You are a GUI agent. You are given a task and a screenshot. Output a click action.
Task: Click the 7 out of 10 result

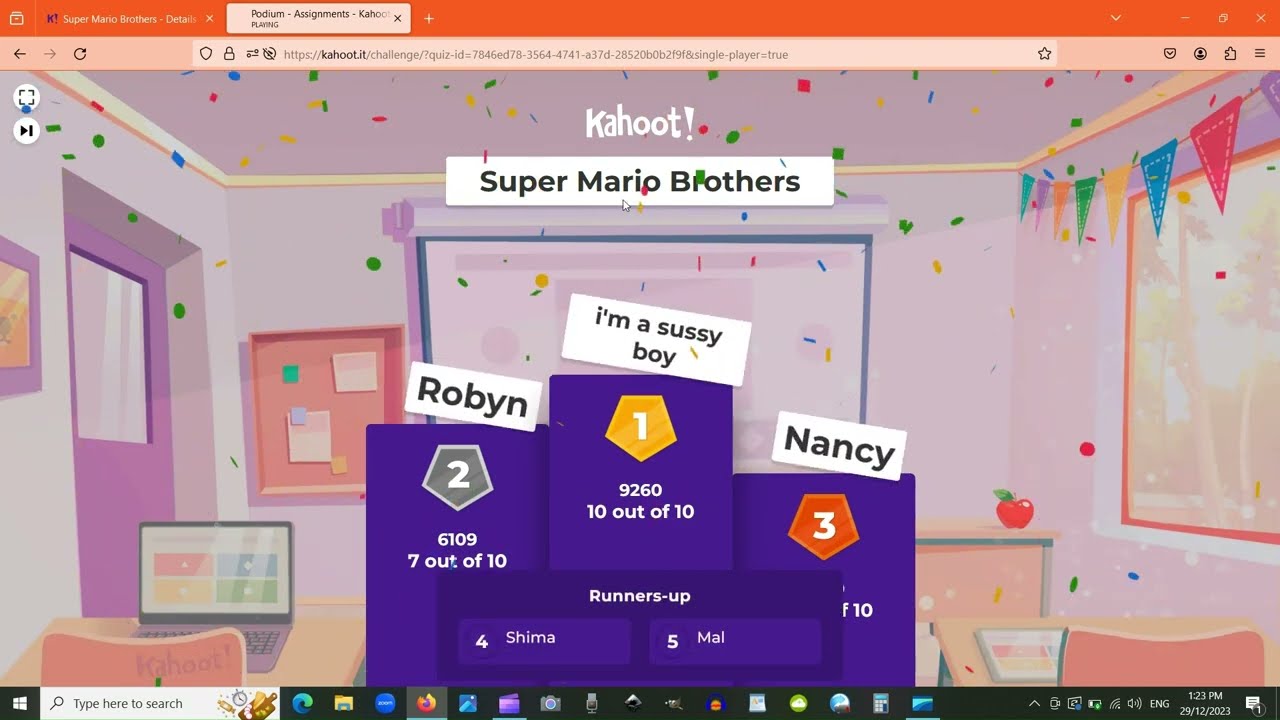coord(457,561)
